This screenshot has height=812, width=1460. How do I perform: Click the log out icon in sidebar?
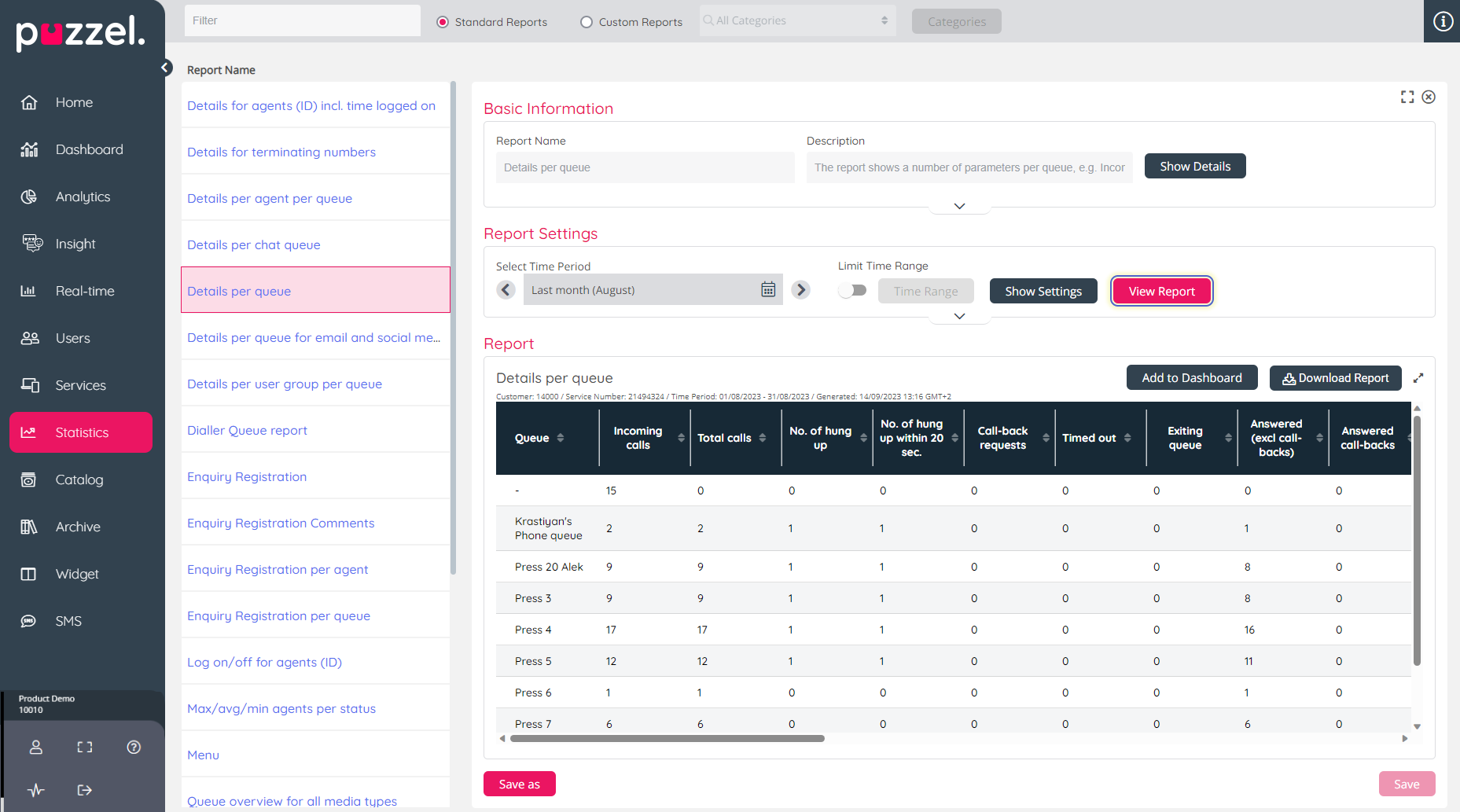[x=85, y=790]
